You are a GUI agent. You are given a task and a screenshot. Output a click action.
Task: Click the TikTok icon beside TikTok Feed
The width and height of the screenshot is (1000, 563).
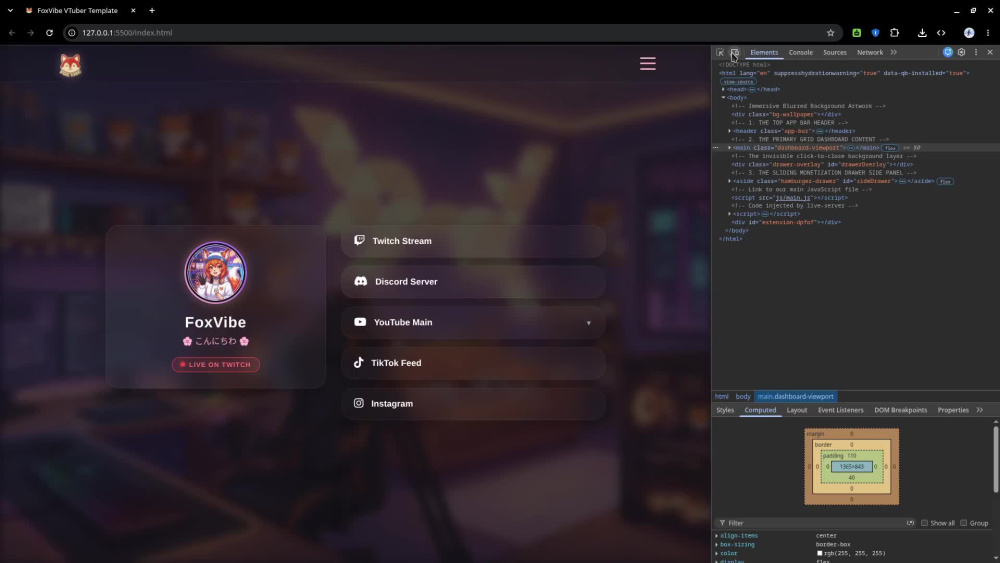pos(358,362)
